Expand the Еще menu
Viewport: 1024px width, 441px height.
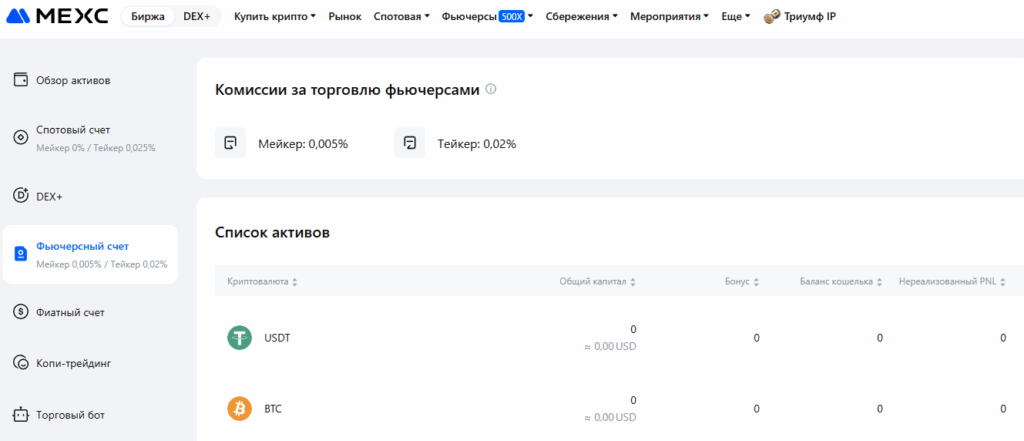736,16
